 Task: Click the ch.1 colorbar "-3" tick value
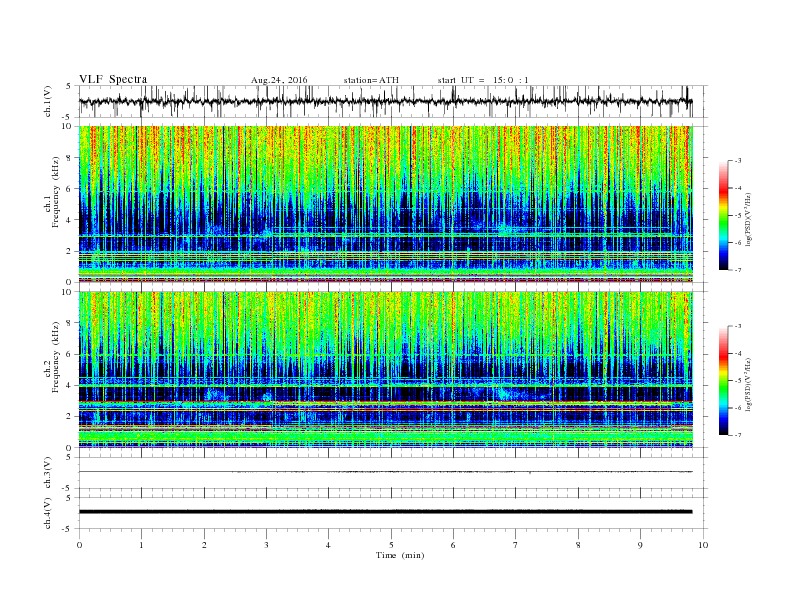(738, 161)
